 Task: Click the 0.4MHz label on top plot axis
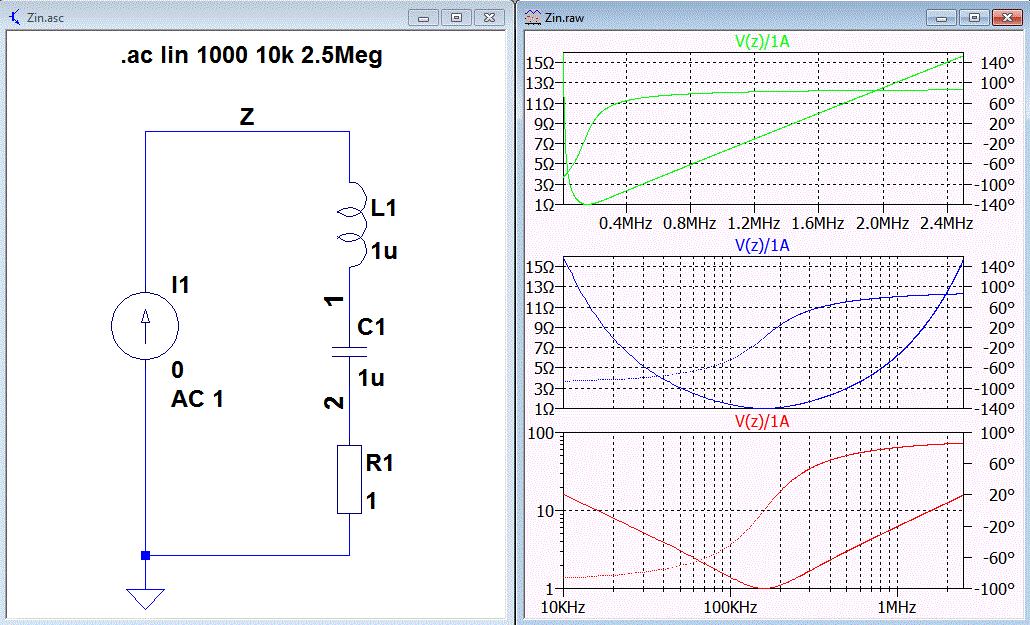click(x=625, y=223)
